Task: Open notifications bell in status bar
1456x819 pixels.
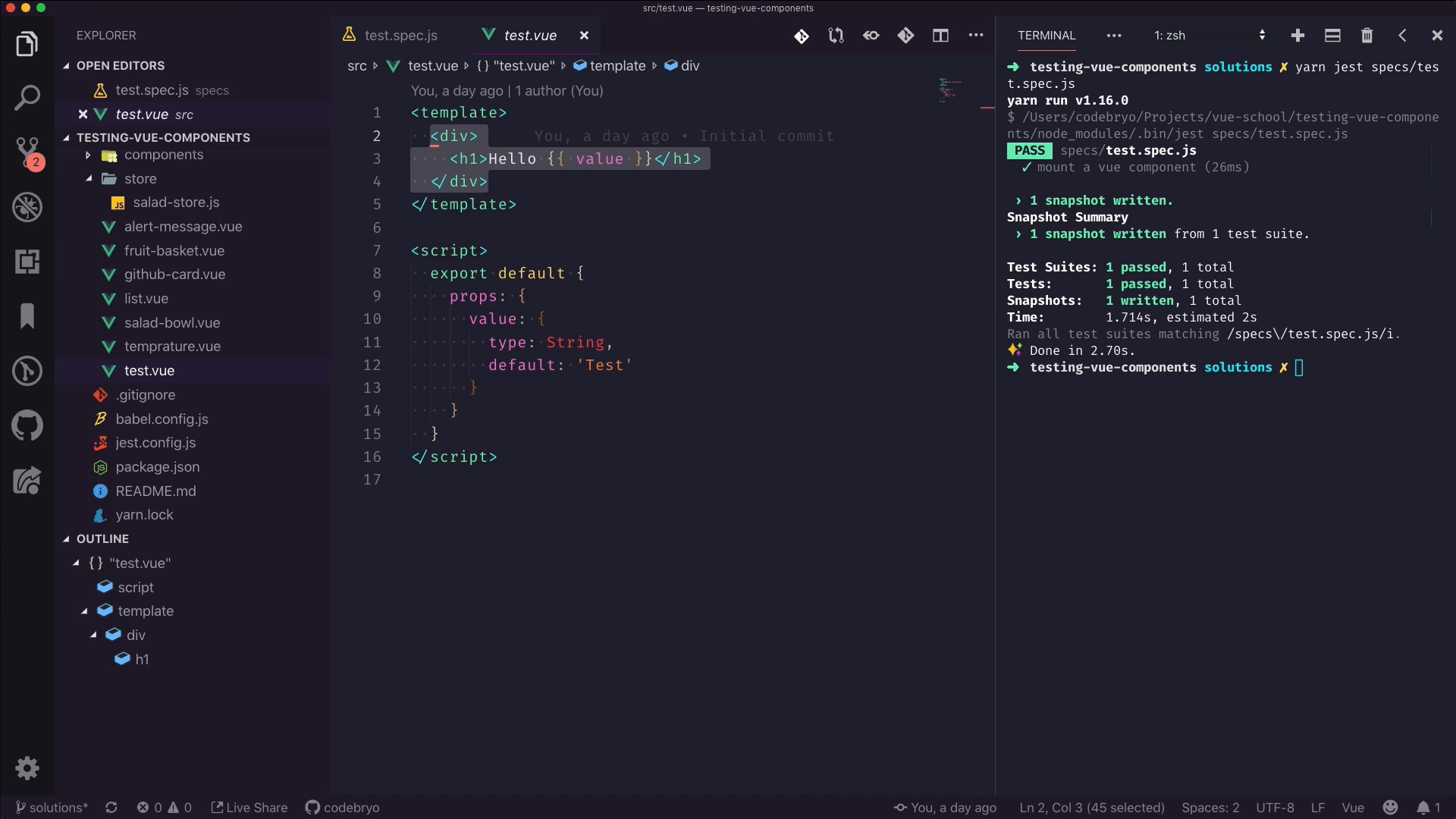Action: pyautogui.click(x=1429, y=808)
